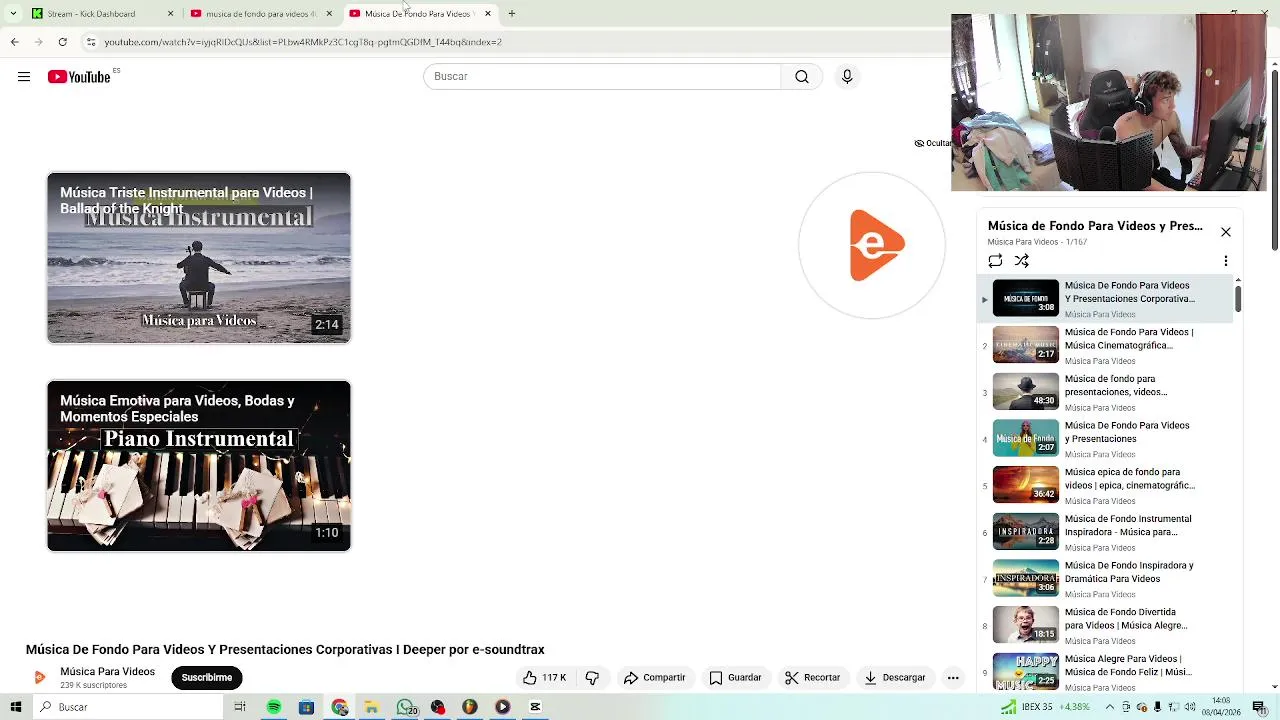Close the musica de fondo search tab
Image resolution: width=1280 pixels, height=720 pixels.
point(329,14)
